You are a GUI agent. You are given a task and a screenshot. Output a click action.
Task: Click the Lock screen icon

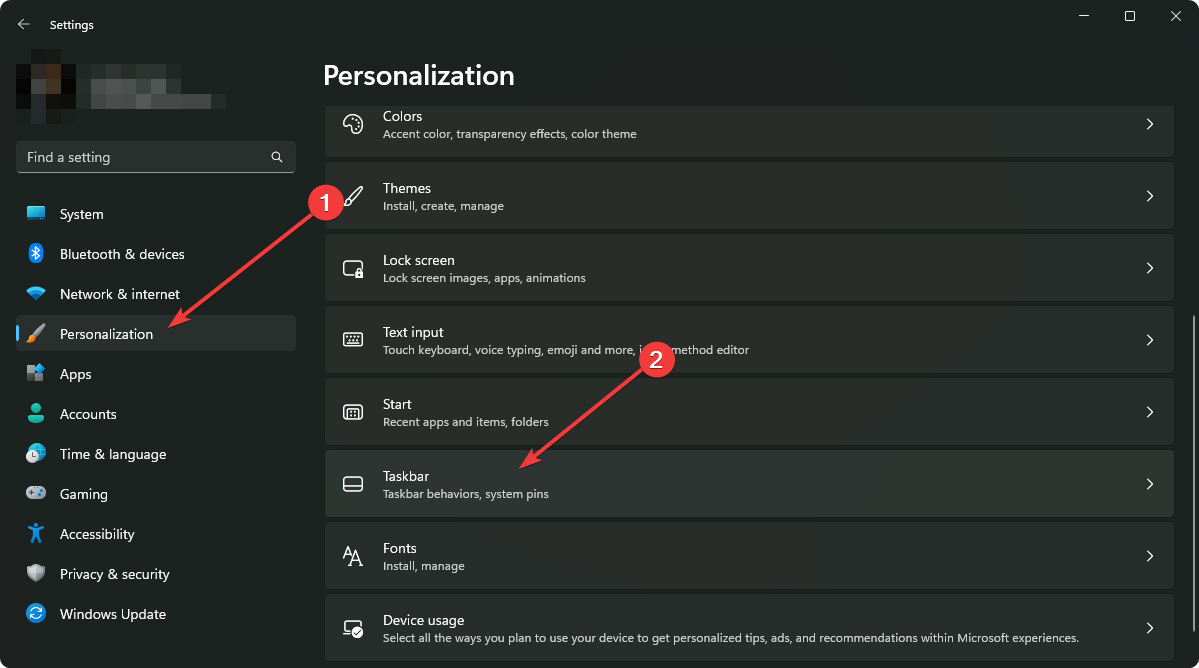tap(352, 268)
